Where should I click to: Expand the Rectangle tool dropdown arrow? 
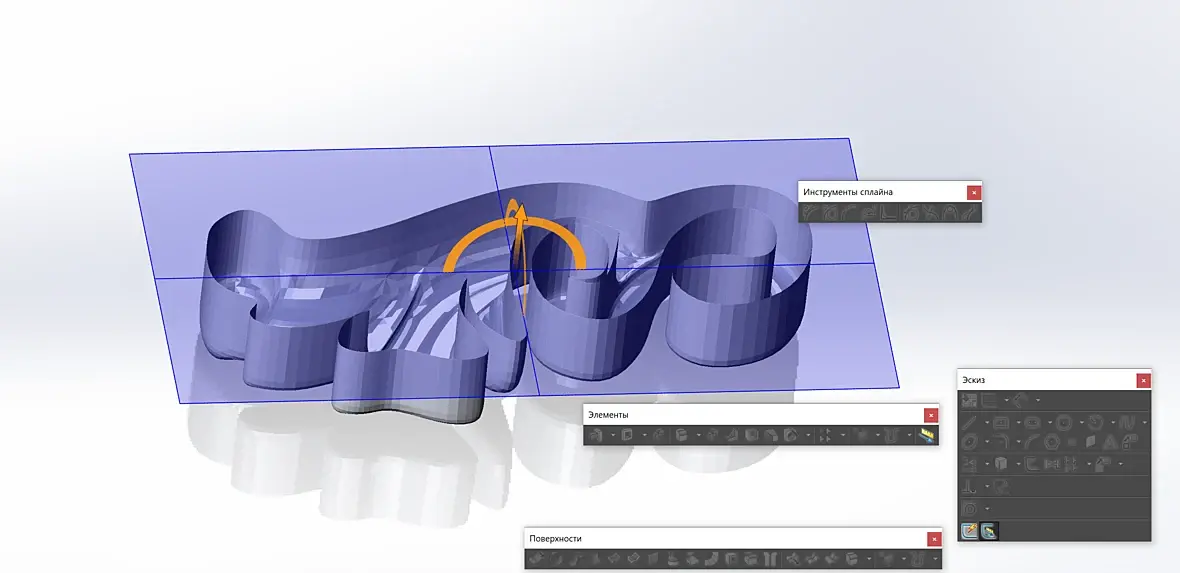(x=1019, y=422)
